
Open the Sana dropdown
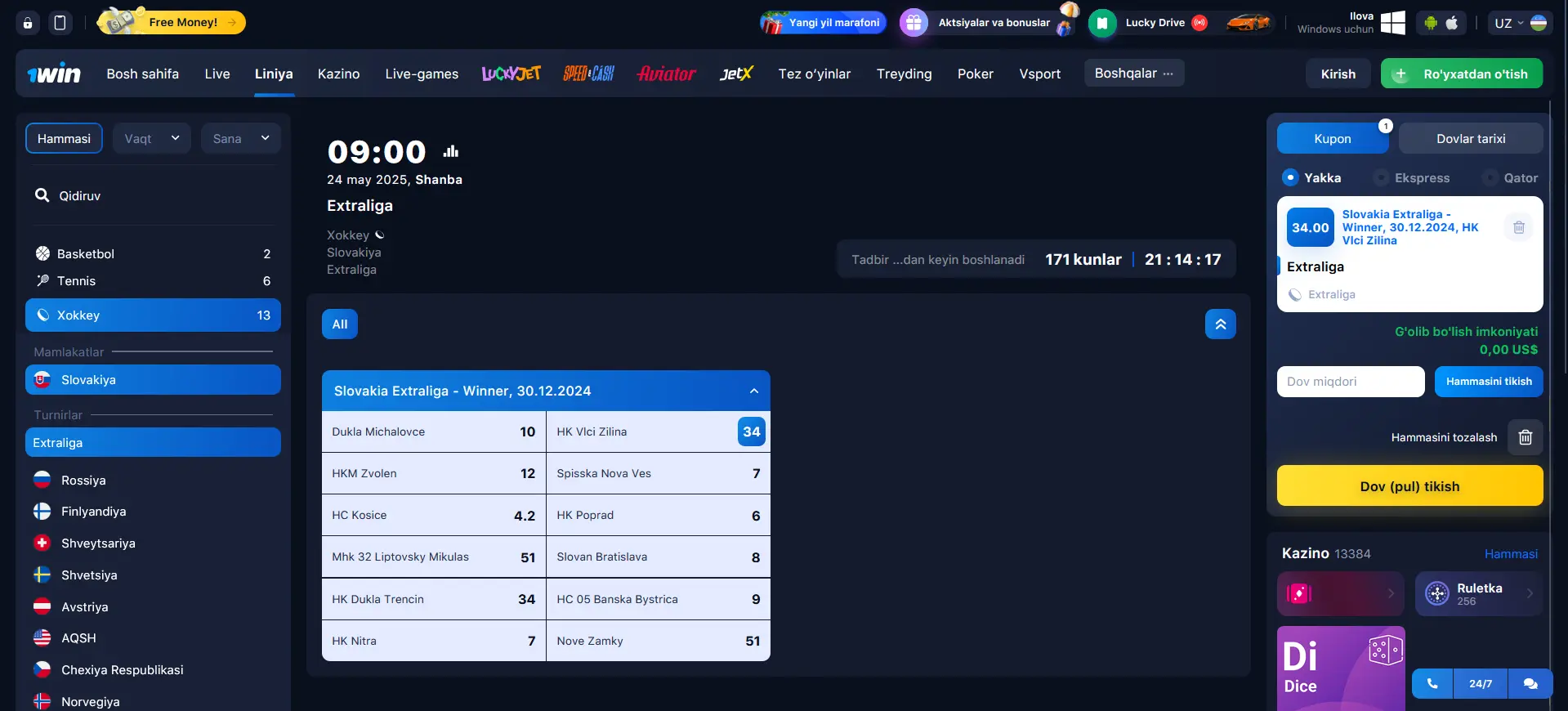click(241, 138)
